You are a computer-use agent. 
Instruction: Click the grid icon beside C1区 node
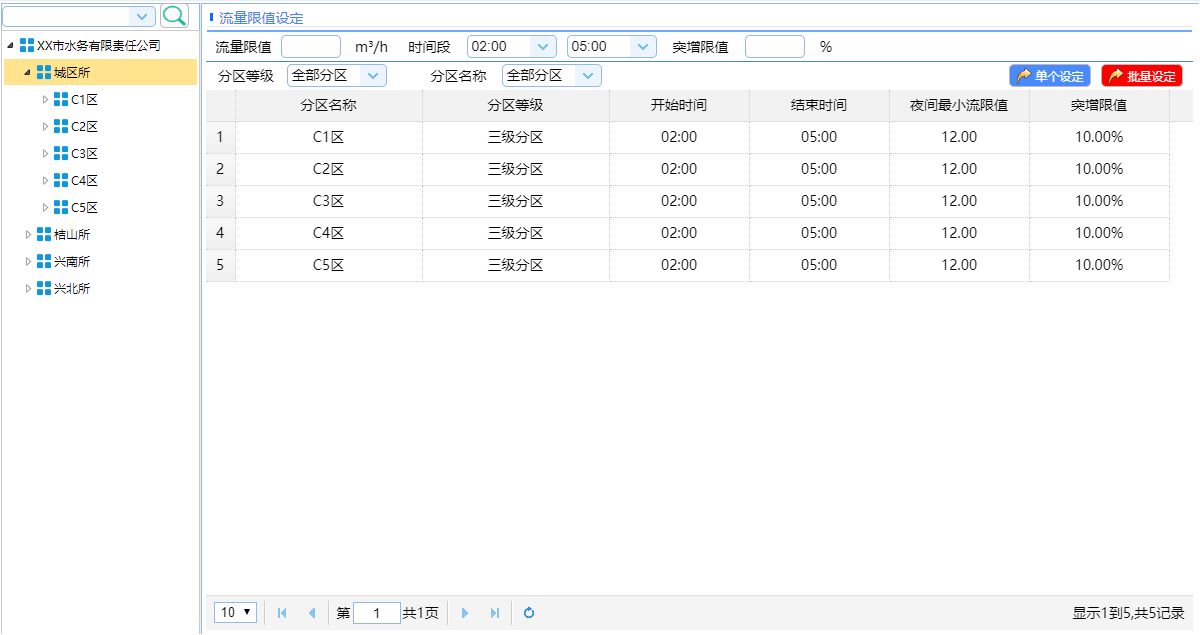click(x=61, y=99)
